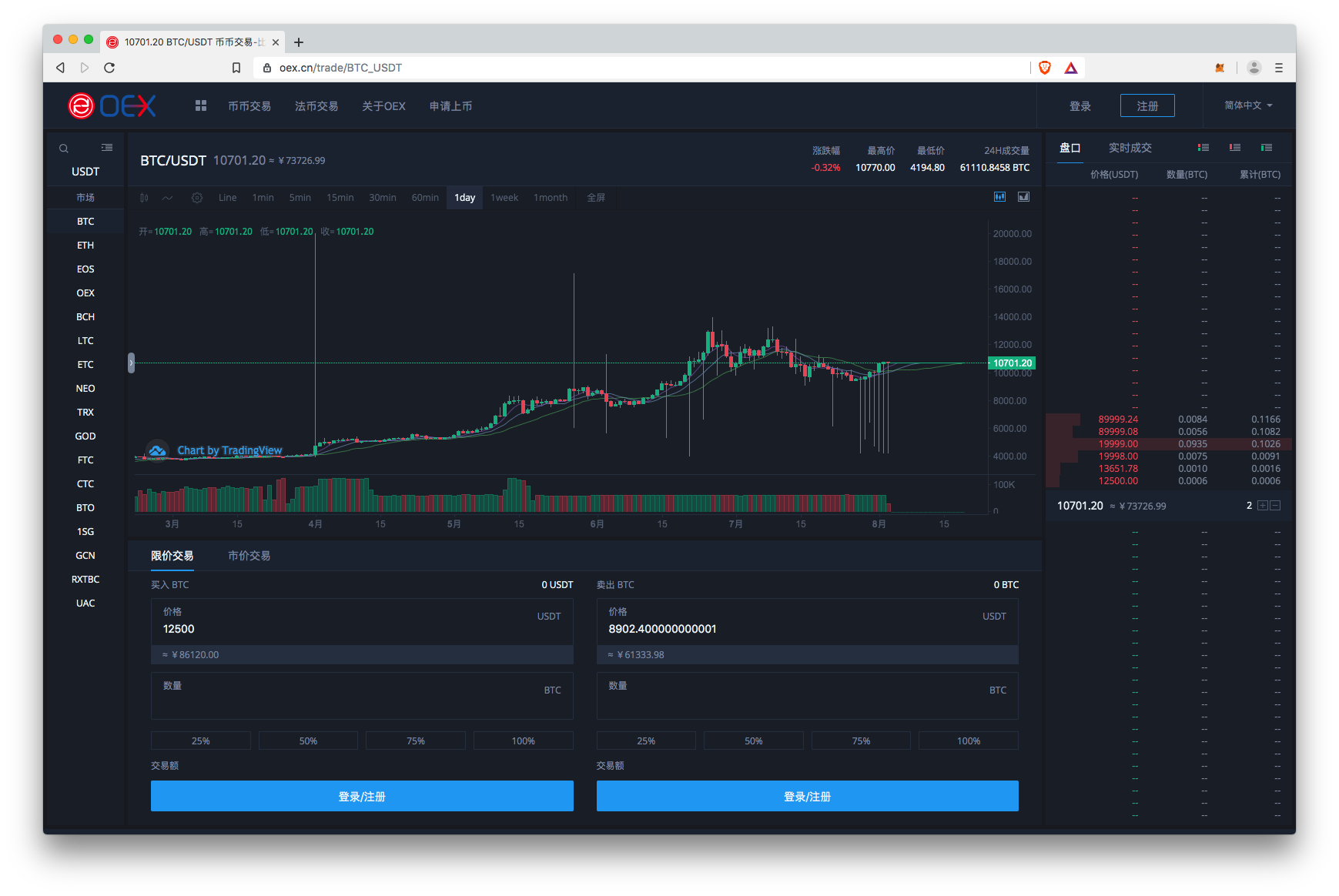The width and height of the screenshot is (1339, 896).
Task: Click the browser bookmark icon
Action: pos(236,68)
